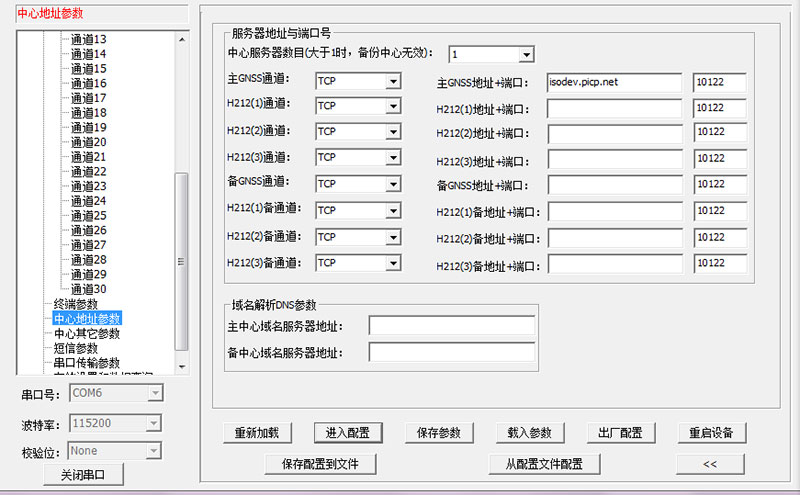Screen dimensions: 800x495
Task: Collapse panel with the << button
Action: click(x=710, y=464)
